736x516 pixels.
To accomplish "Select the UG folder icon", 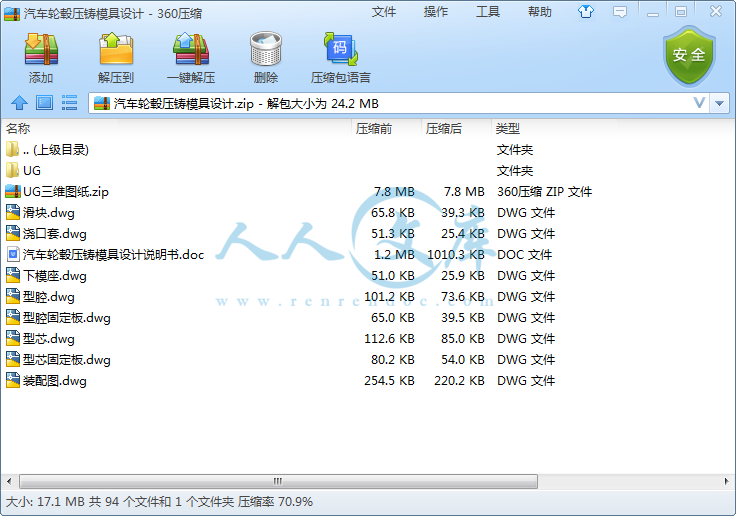I will coord(13,170).
